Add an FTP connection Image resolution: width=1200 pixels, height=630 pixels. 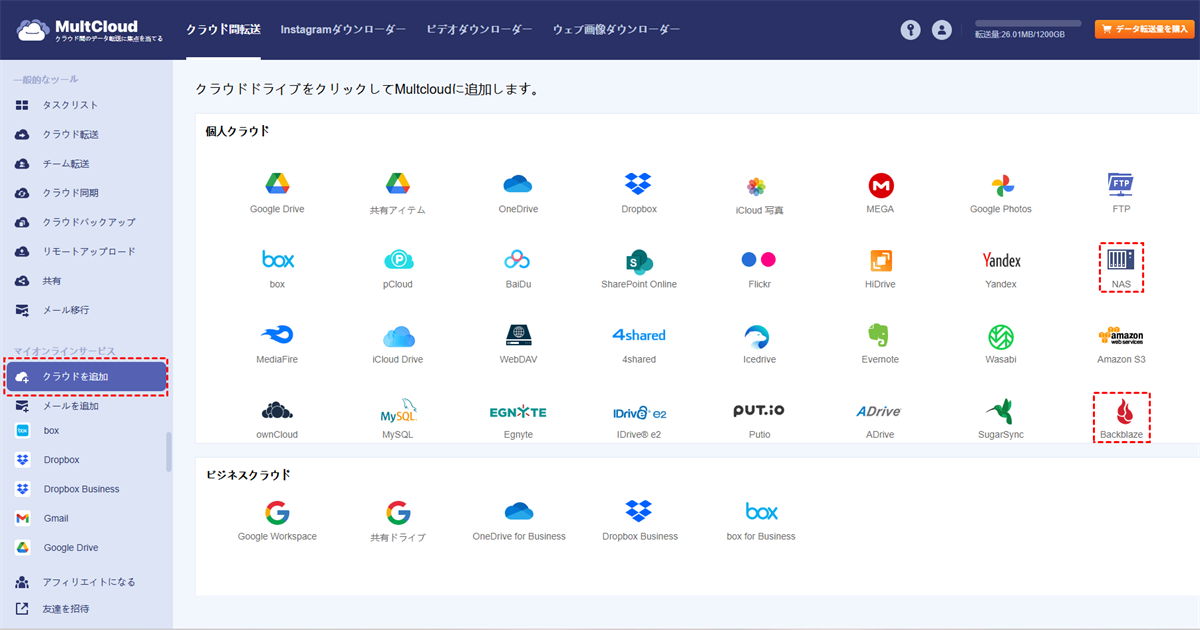[1121, 185]
